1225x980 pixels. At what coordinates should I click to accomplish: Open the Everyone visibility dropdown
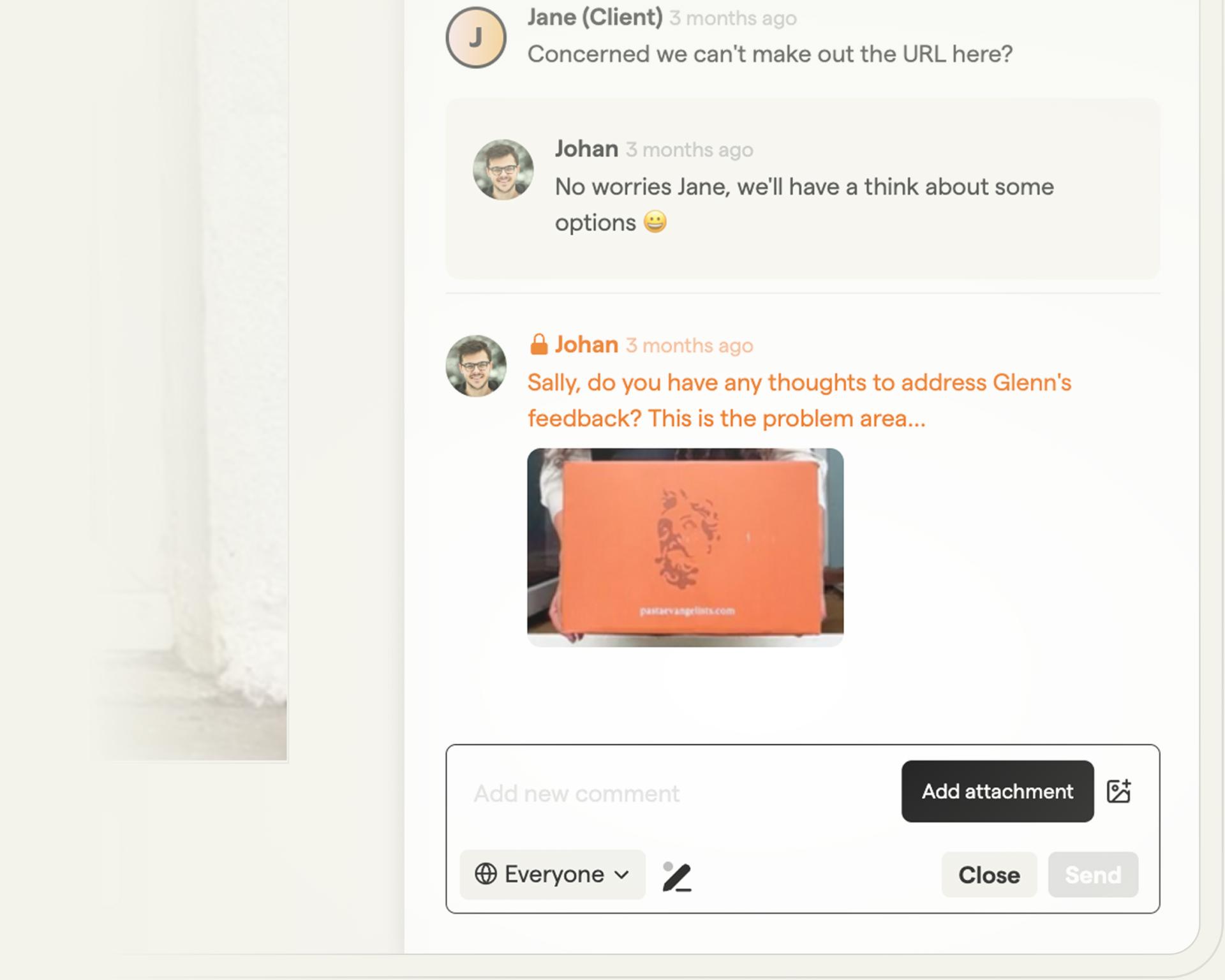tap(553, 874)
